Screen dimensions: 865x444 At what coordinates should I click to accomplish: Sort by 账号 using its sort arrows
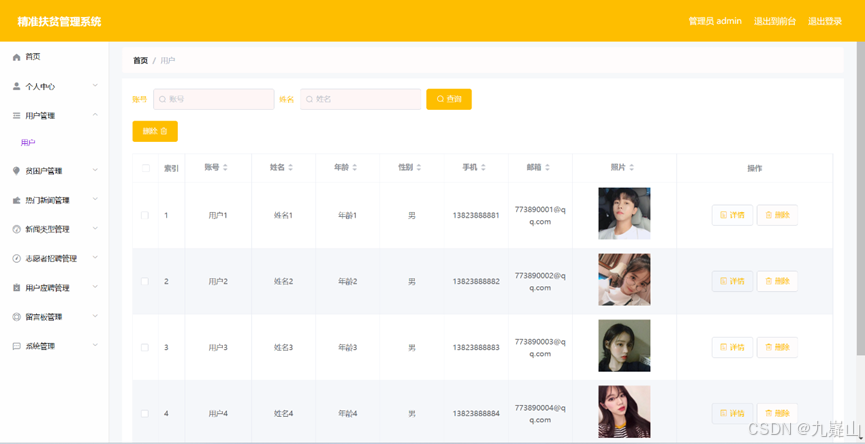225,167
